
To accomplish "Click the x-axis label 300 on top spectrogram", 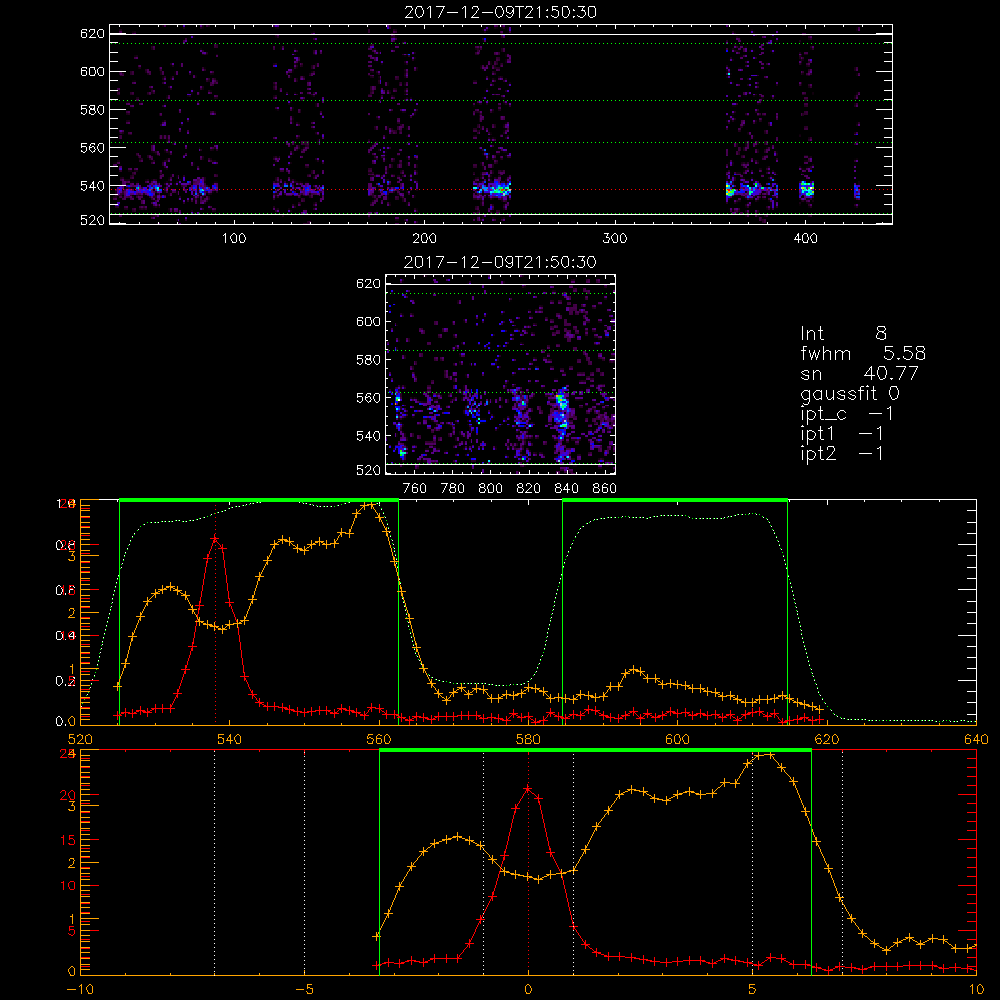I will click(615, 239).
